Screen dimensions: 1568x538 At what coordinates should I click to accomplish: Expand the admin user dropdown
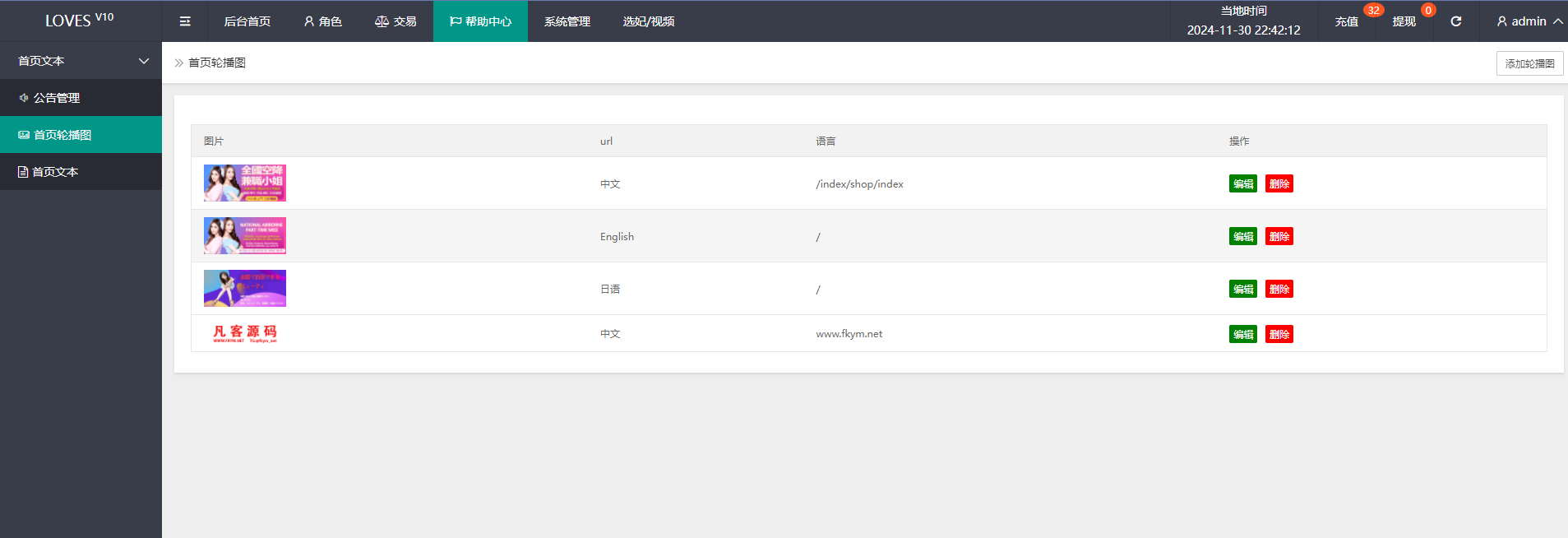1529,21
